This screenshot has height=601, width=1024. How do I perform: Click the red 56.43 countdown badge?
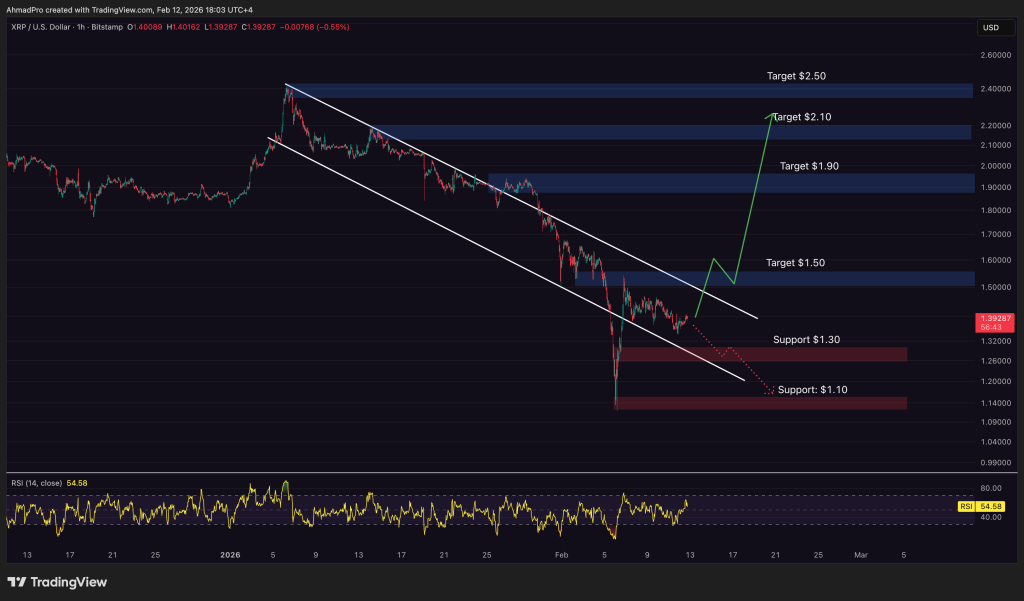[993, 327]
